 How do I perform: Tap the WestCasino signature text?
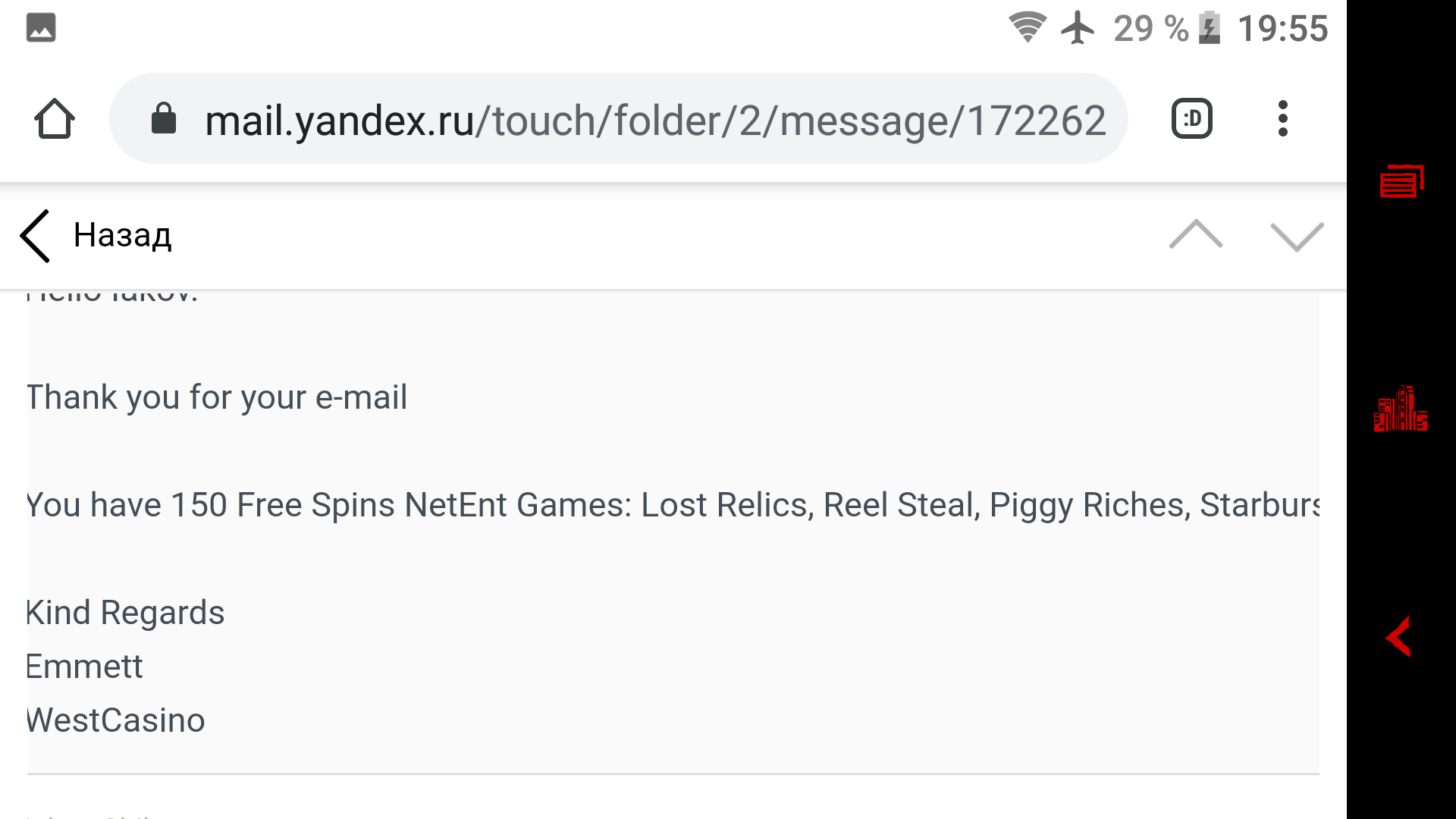pos(115,720)
